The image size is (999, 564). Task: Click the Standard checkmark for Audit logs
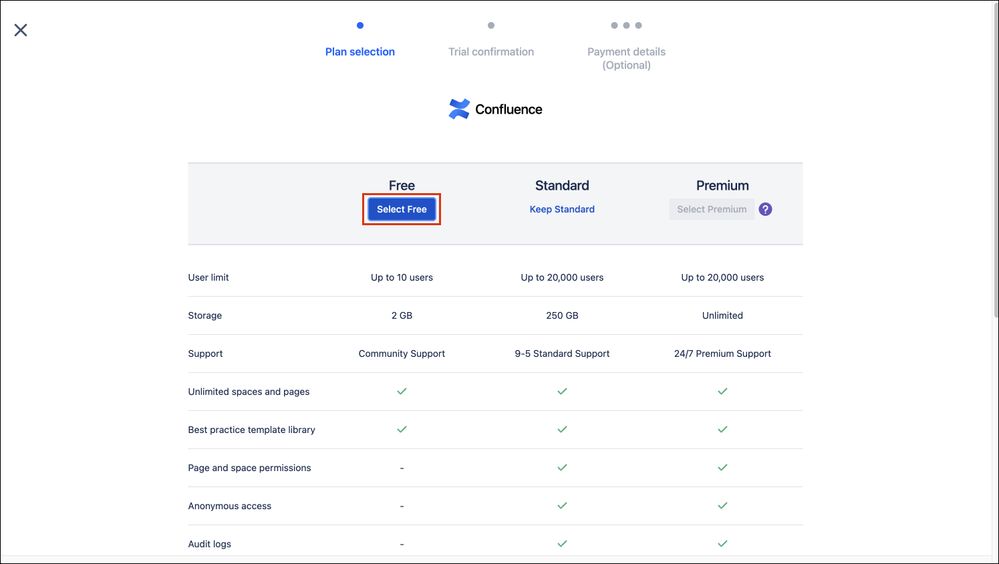click(x=562, y=544)
